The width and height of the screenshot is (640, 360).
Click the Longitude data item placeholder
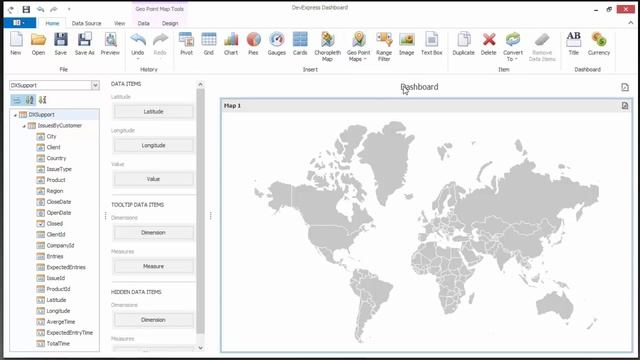tap(153, 146)
